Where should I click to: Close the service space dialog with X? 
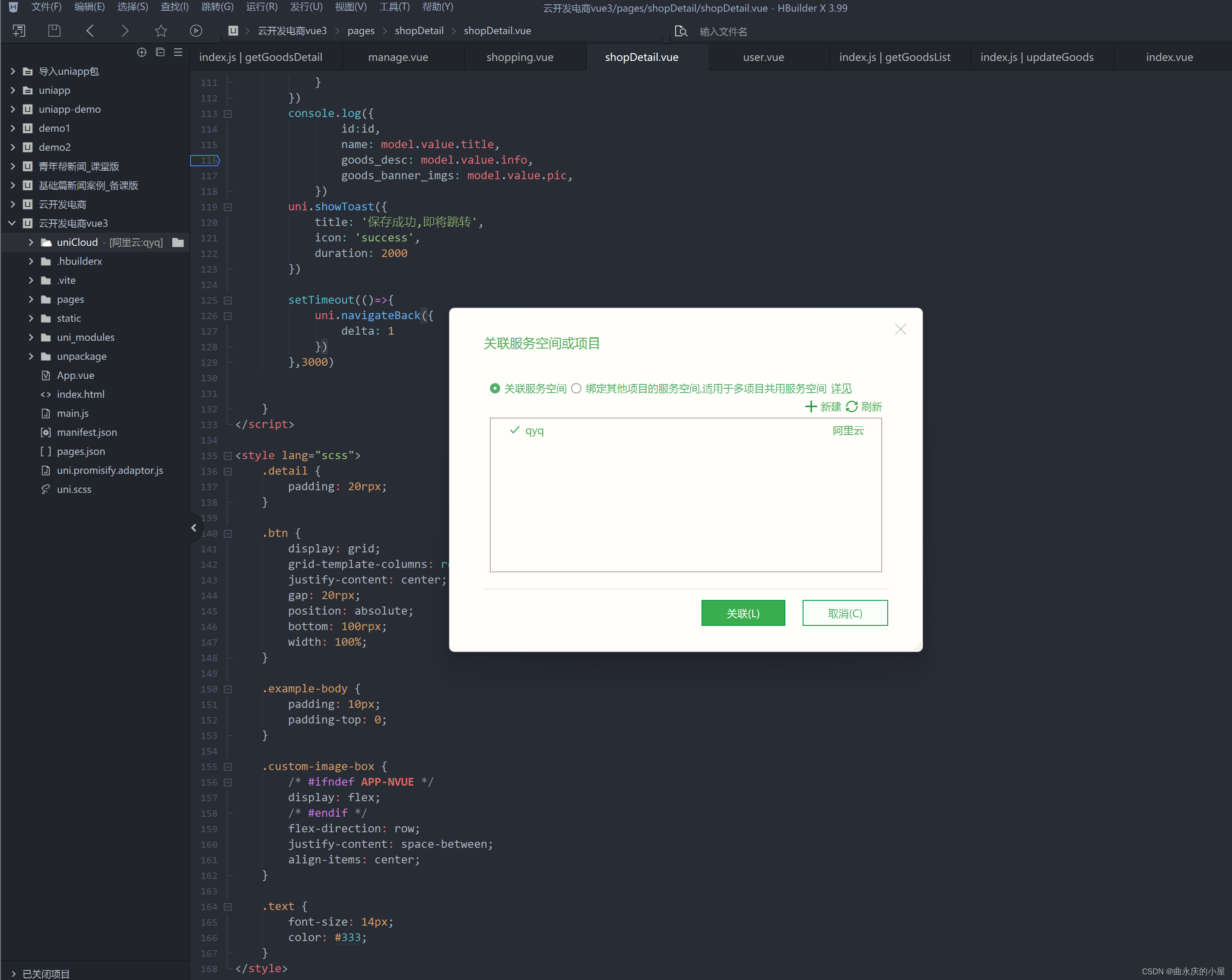901,329
